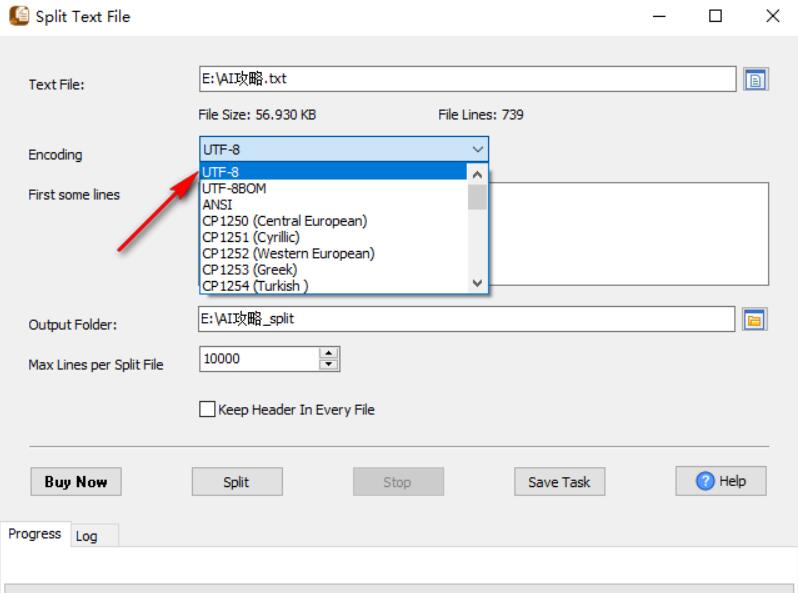Select CP1250 (Central European) encoding
The width and height of the screenshot is (798, 593).
click(333, 221)
